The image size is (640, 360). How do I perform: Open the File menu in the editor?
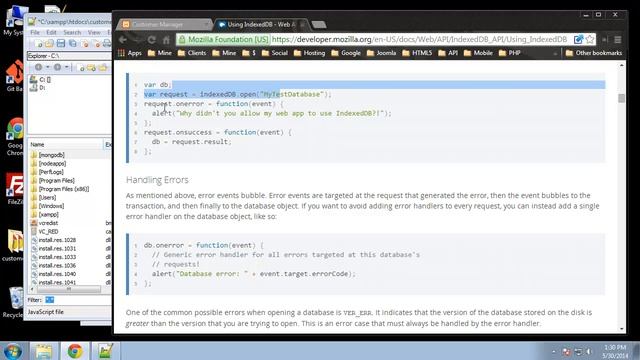coord(35,32)
